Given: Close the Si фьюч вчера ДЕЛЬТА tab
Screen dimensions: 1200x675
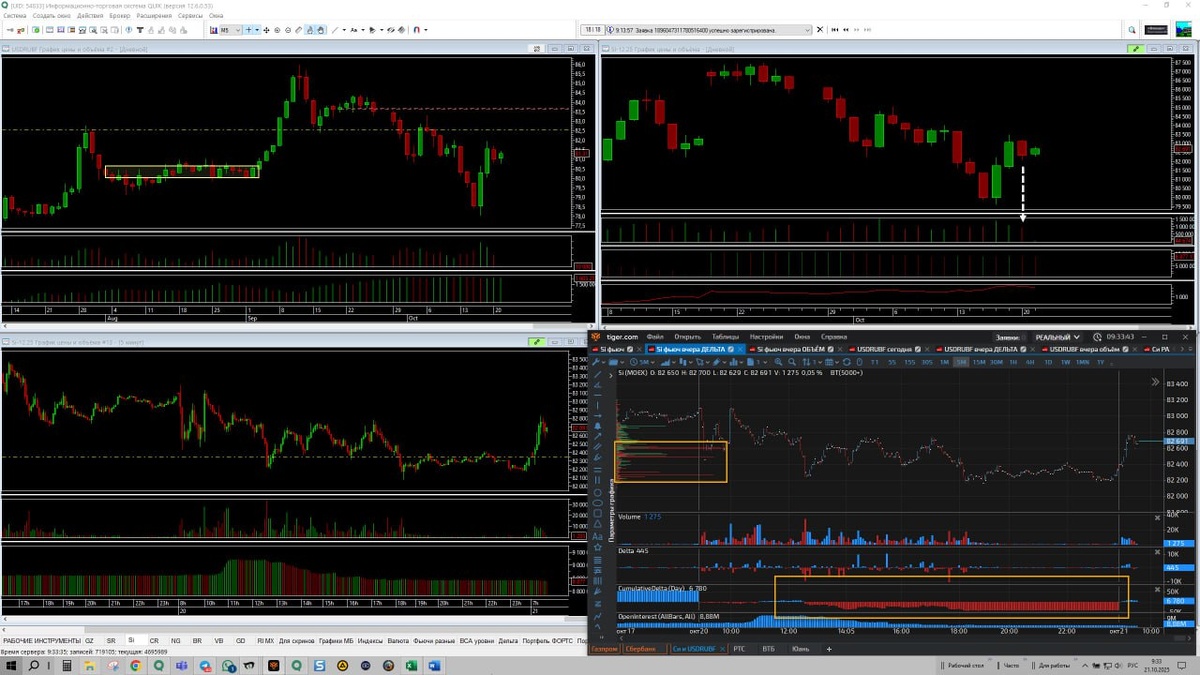Looking at the screenshot, I should coord(739,349).
